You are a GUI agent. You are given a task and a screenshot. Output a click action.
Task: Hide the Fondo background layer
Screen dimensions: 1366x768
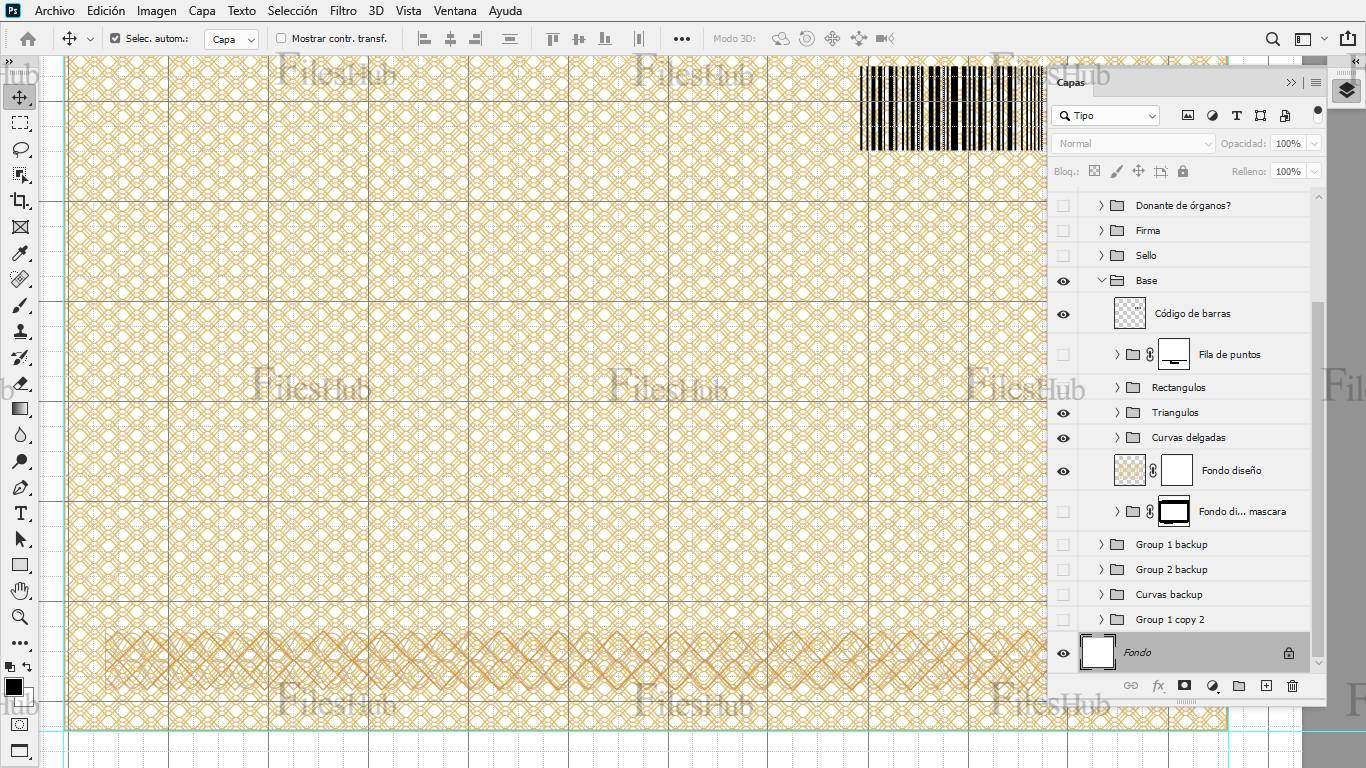[1063, 653]
